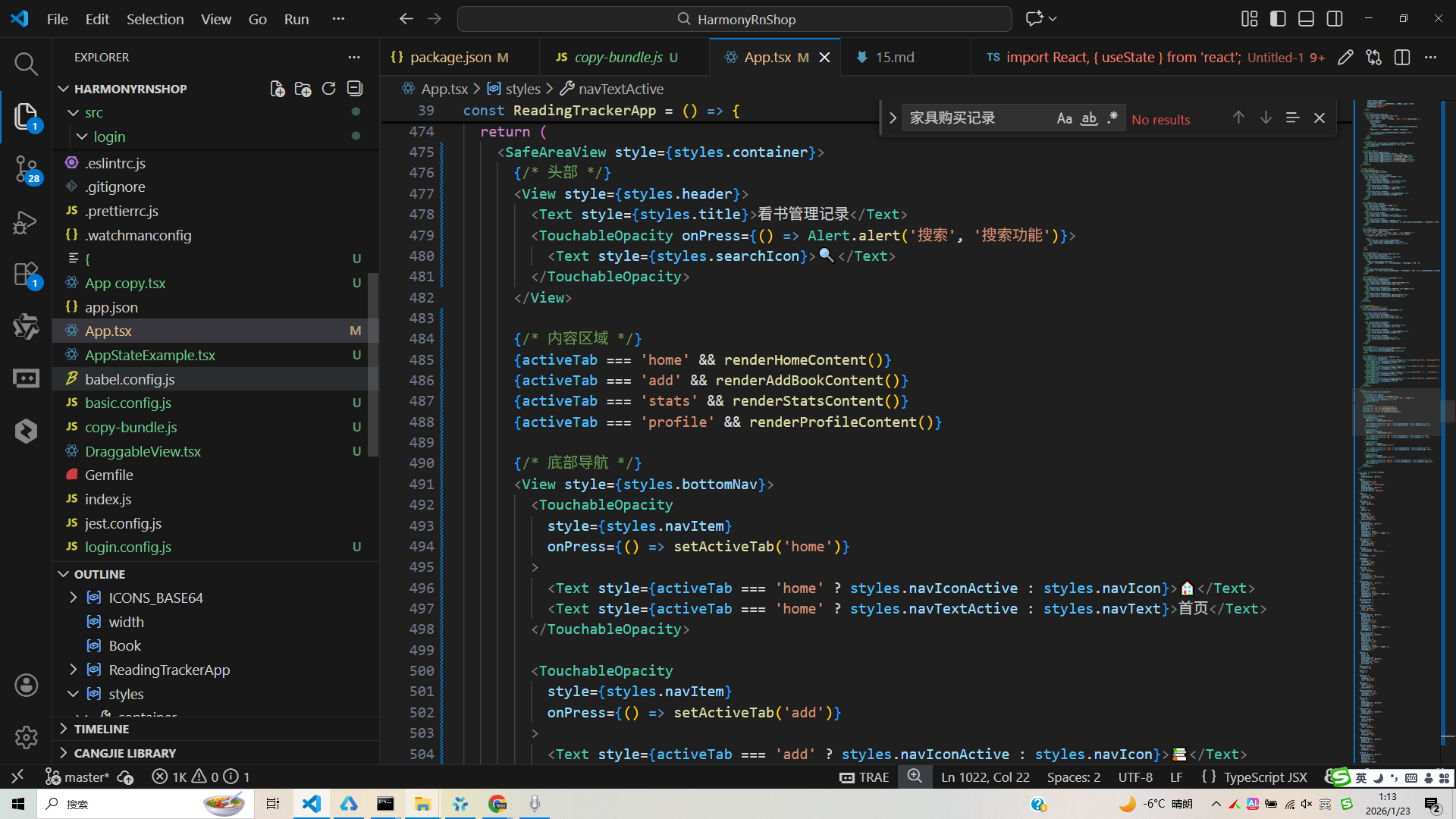The image size is (1456, 819).
Task: Toggle Use Regular Expression in find widget
Action: (x=1112, y=118)
